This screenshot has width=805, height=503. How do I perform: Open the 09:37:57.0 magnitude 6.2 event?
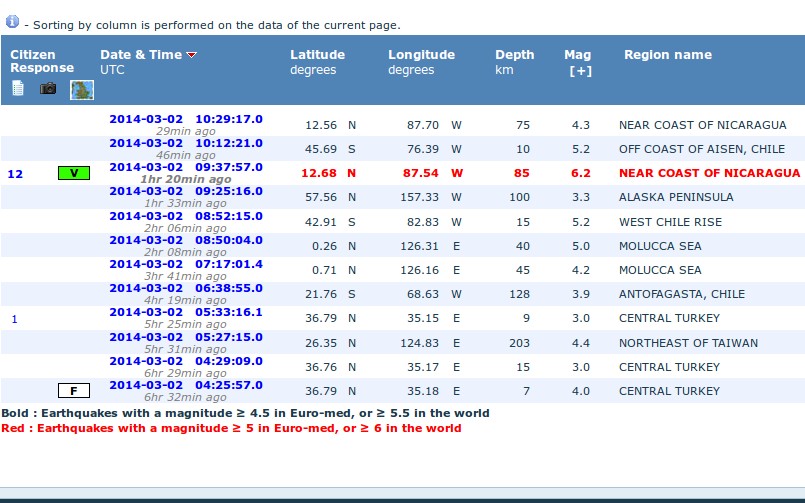pyautogui.click(x=186, y=167)
